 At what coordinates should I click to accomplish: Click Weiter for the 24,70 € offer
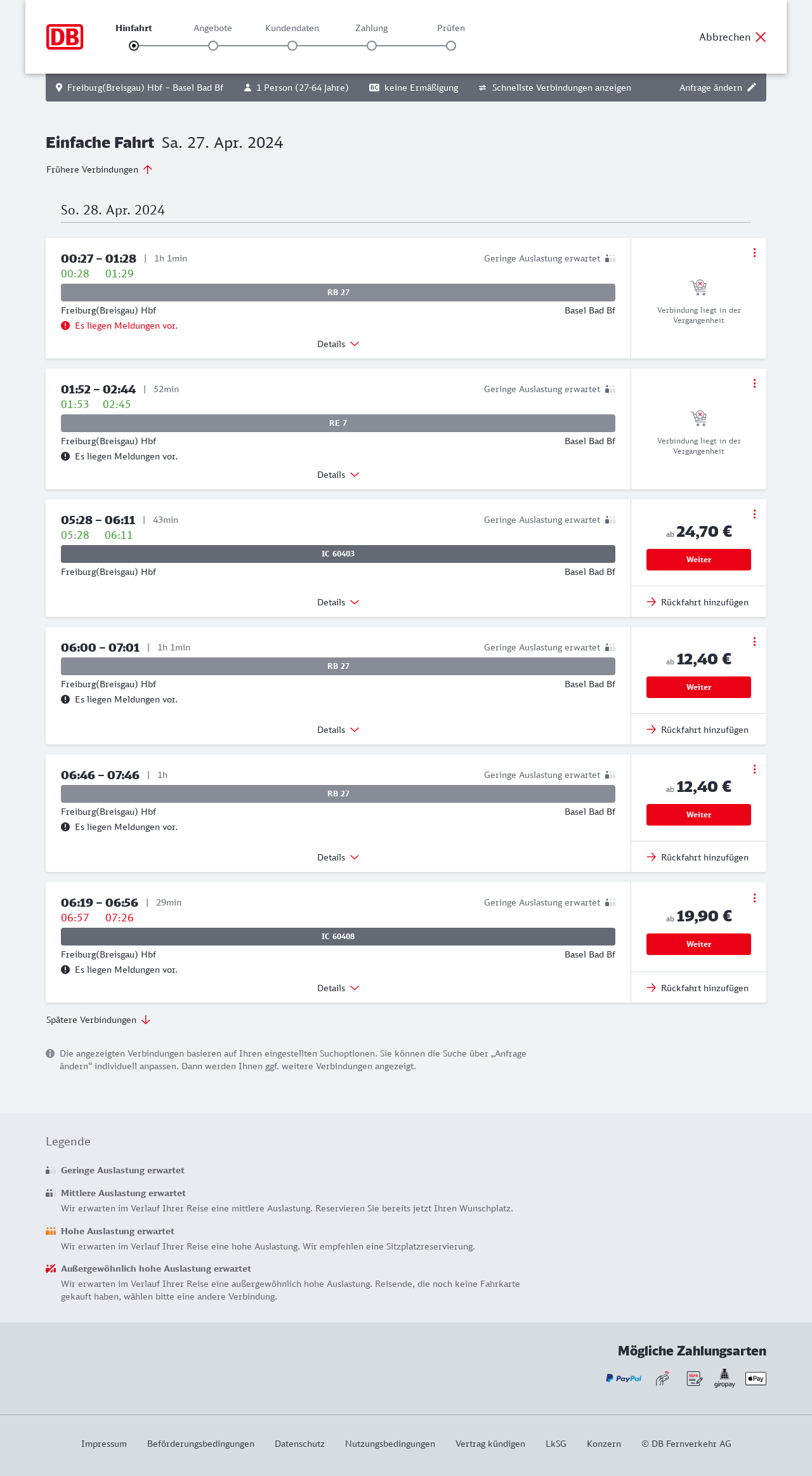tap(698, 560)
